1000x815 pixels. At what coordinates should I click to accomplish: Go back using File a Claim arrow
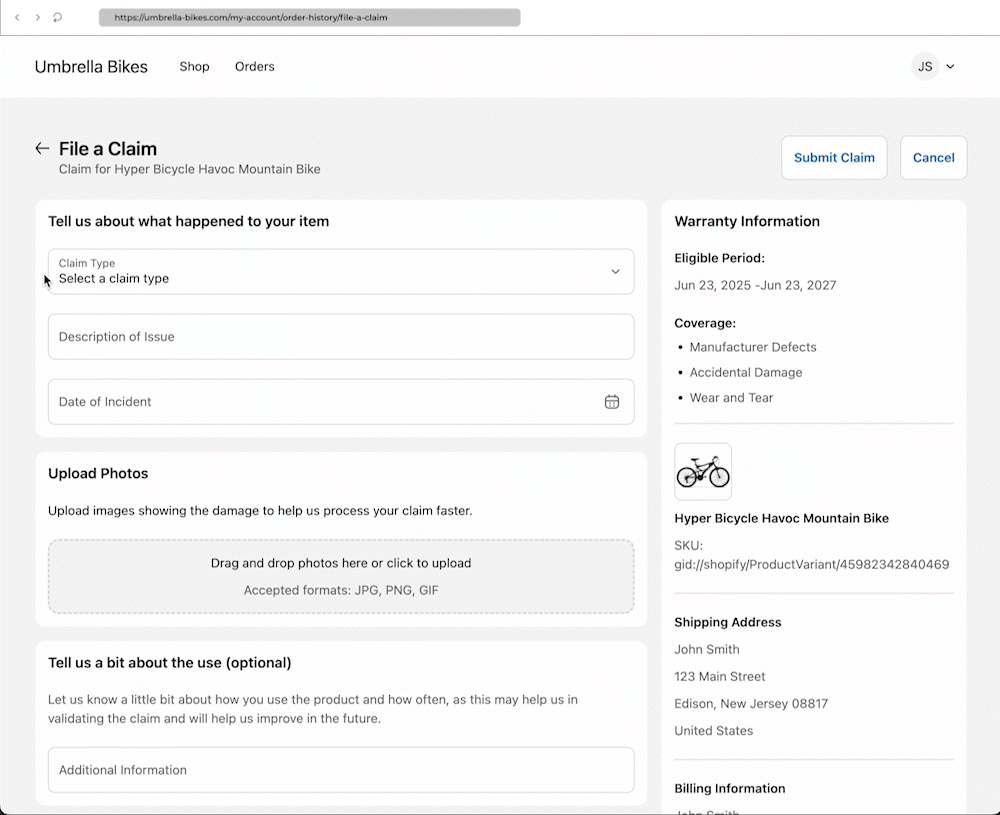[x=42, y=149]
